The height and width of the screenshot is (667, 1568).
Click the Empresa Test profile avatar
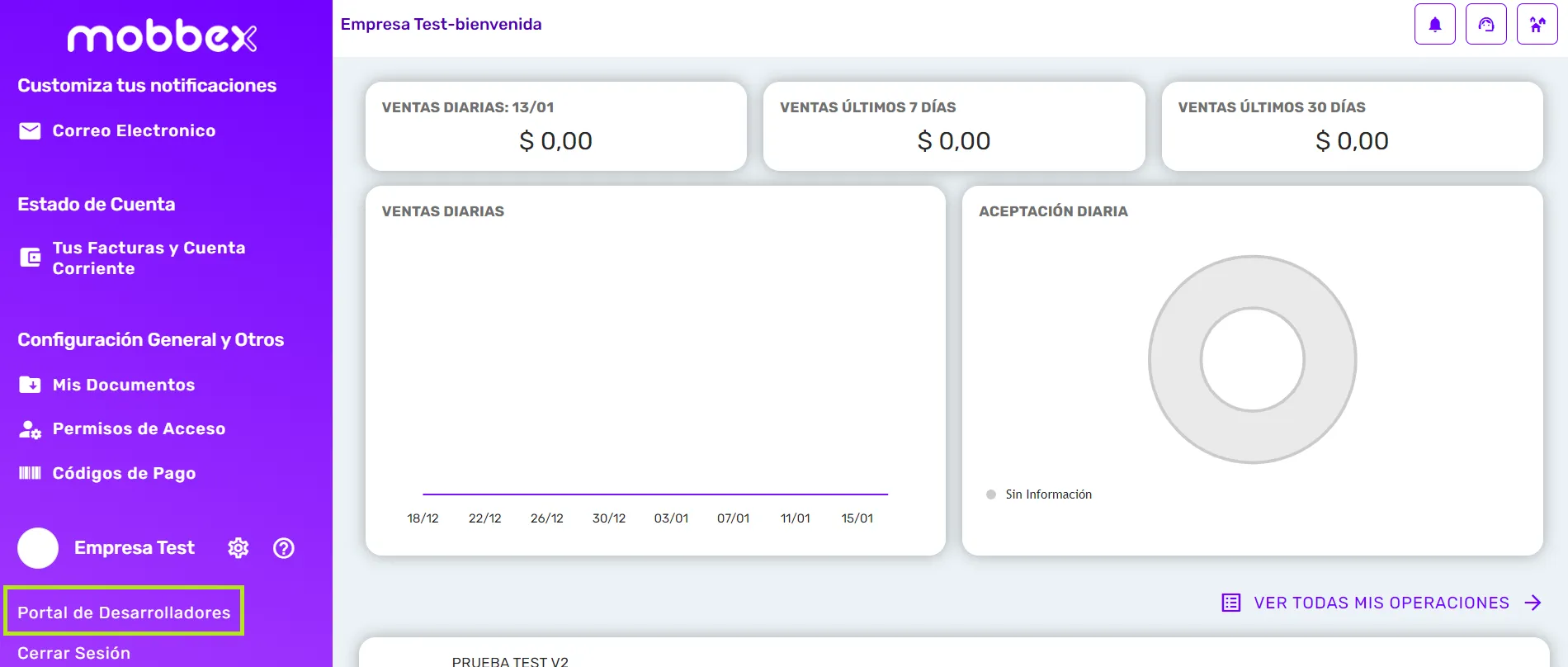[38, 548]
